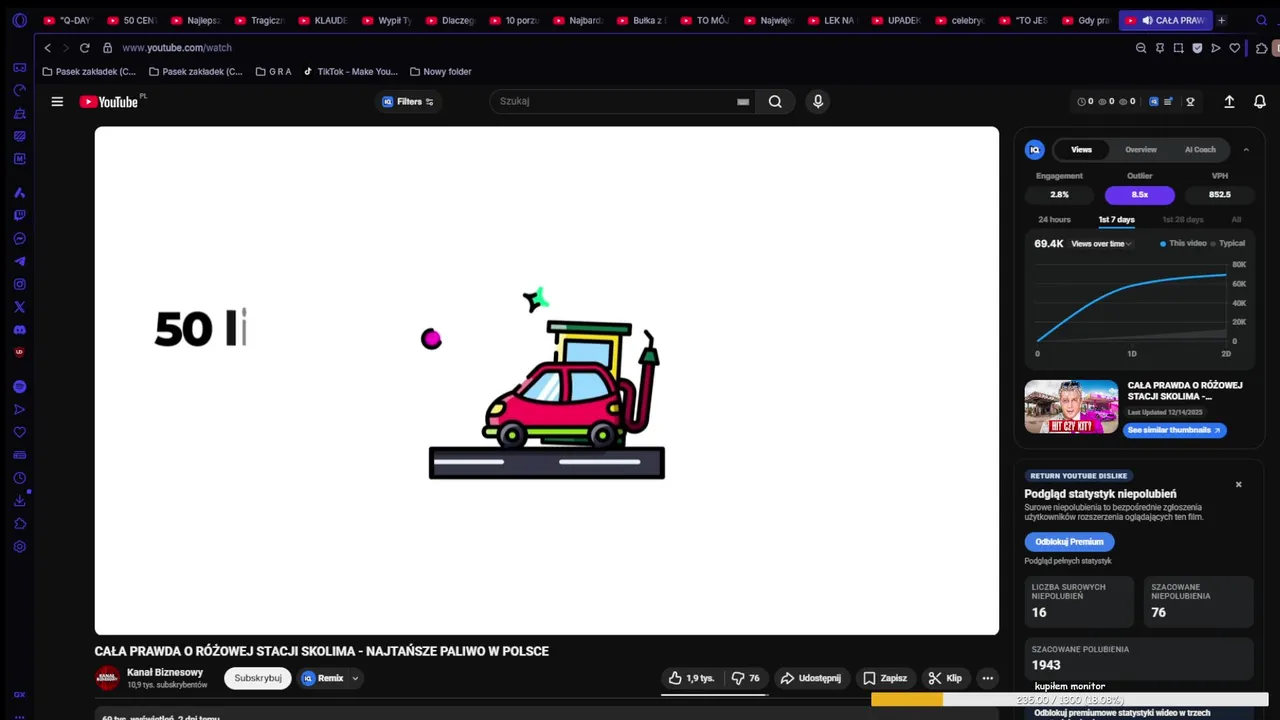The height and width of the screenshot is (720, 1280).
Task: Open Discord in the Opera sidebar
Action: (19, 330)
